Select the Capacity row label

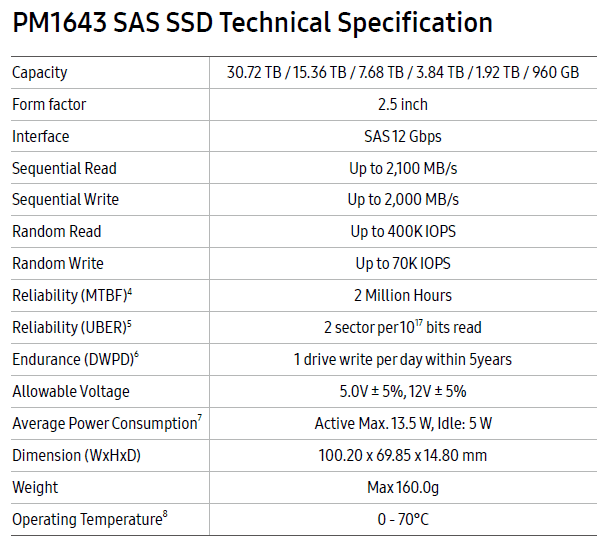(40, 72)
